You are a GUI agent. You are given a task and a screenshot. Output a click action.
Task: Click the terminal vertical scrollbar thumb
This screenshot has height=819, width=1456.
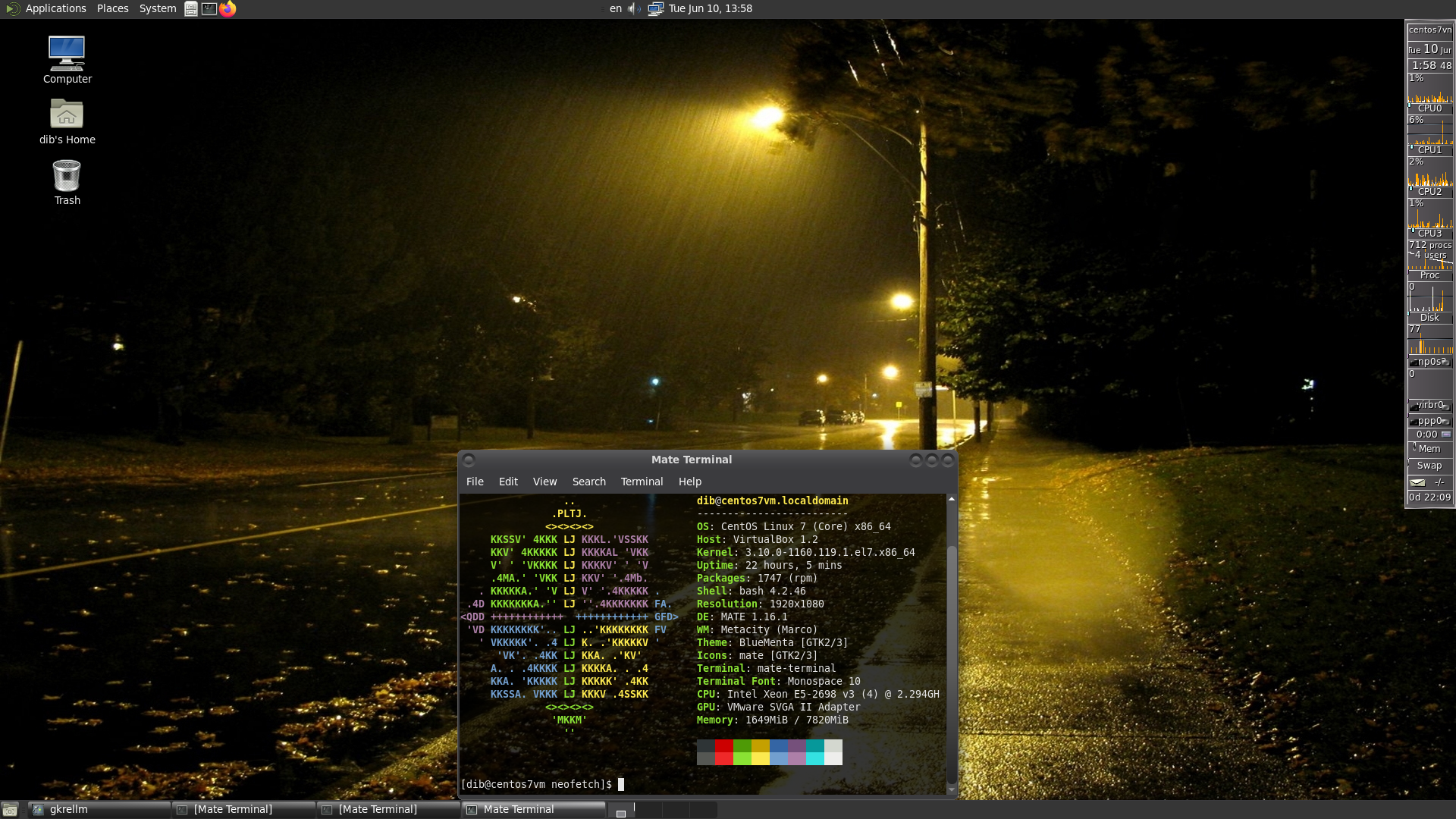click(x=952, y=665)
